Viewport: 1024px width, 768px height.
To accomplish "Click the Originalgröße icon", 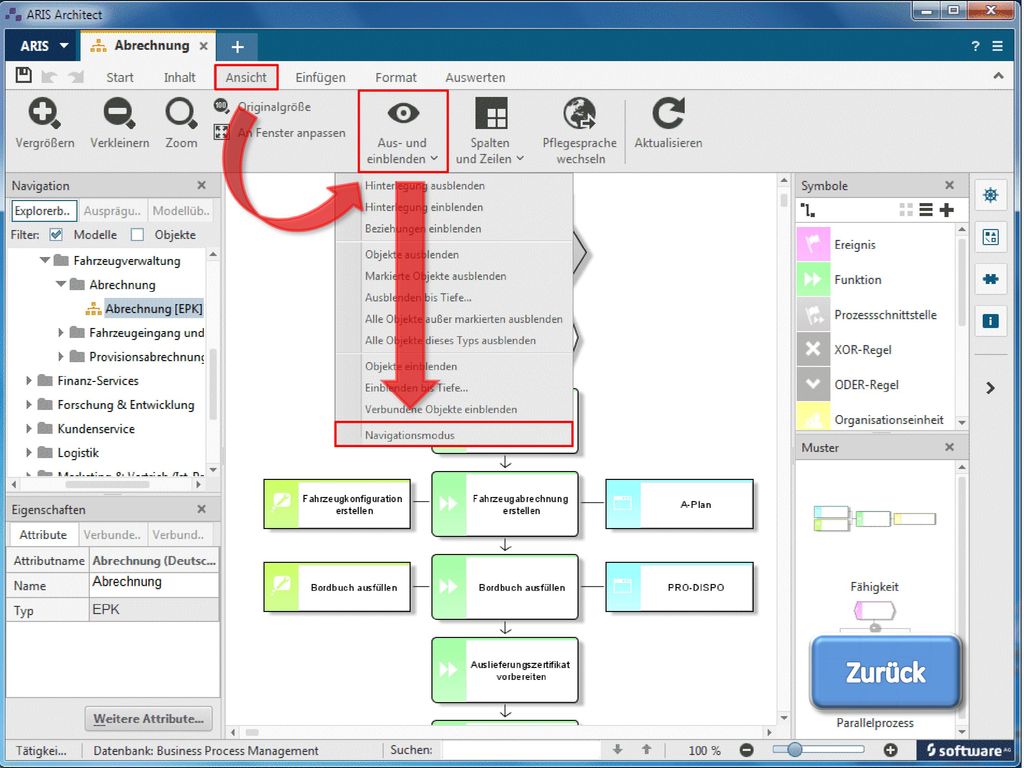I will [221, 106].
